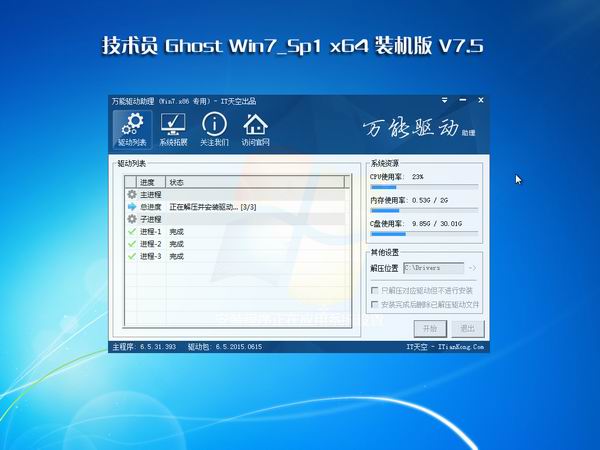This screenshot has width=600, height=450.
Task: Click the arrow beside the 解压位置 path
Action: click(472, 268)
